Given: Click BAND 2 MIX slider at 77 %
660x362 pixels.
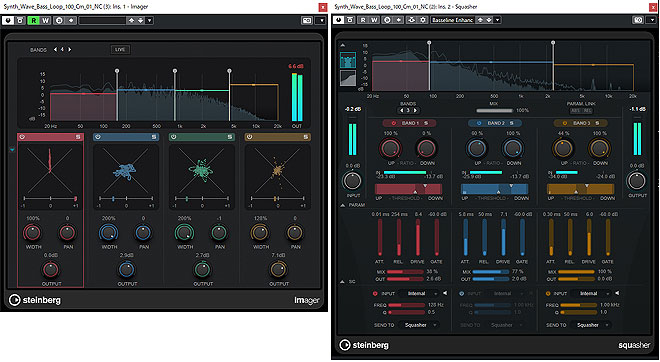Looking at the screenshot, I should (x=490, y=272).
